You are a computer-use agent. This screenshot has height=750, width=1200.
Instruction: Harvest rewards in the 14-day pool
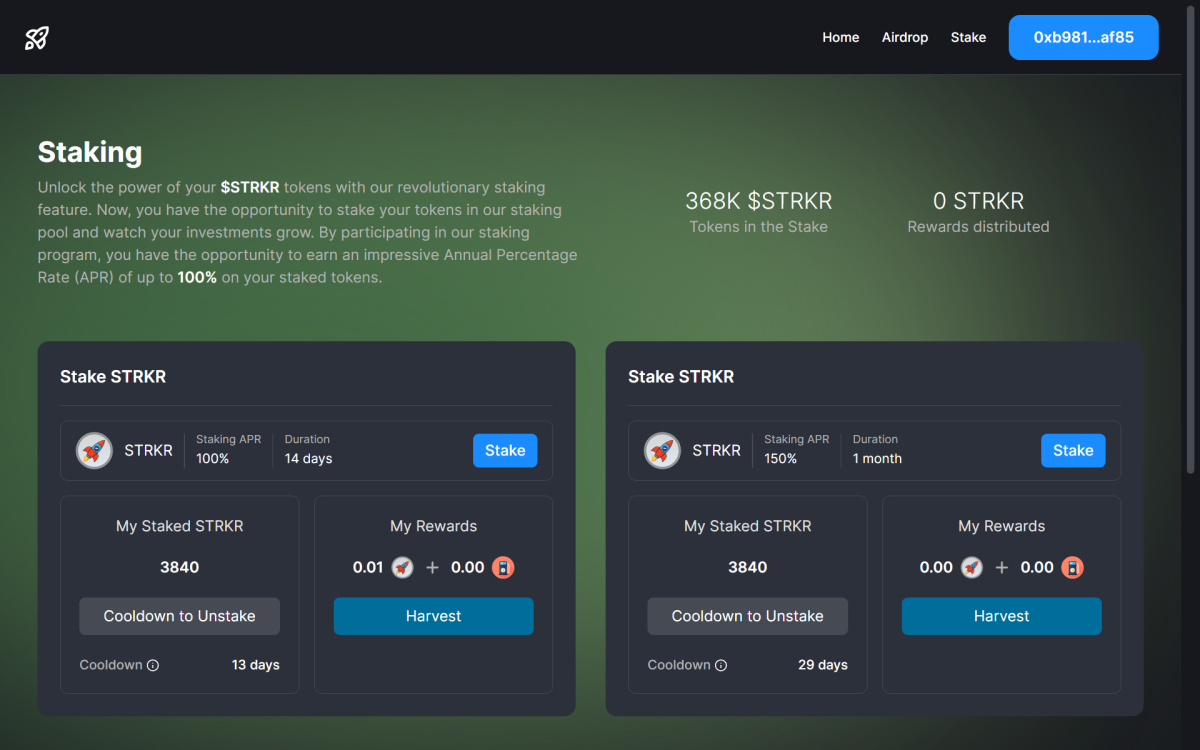(433, 616)
